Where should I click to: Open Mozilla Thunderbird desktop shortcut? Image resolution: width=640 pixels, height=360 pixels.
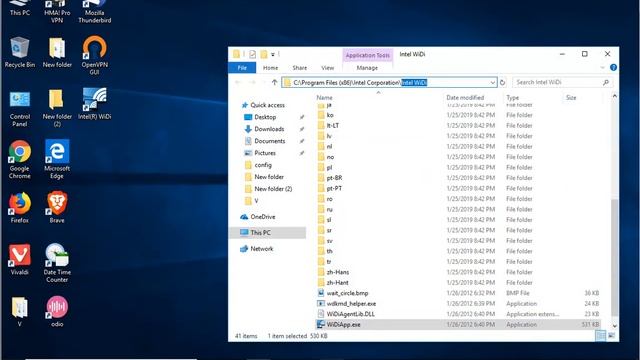coord(95,11)
